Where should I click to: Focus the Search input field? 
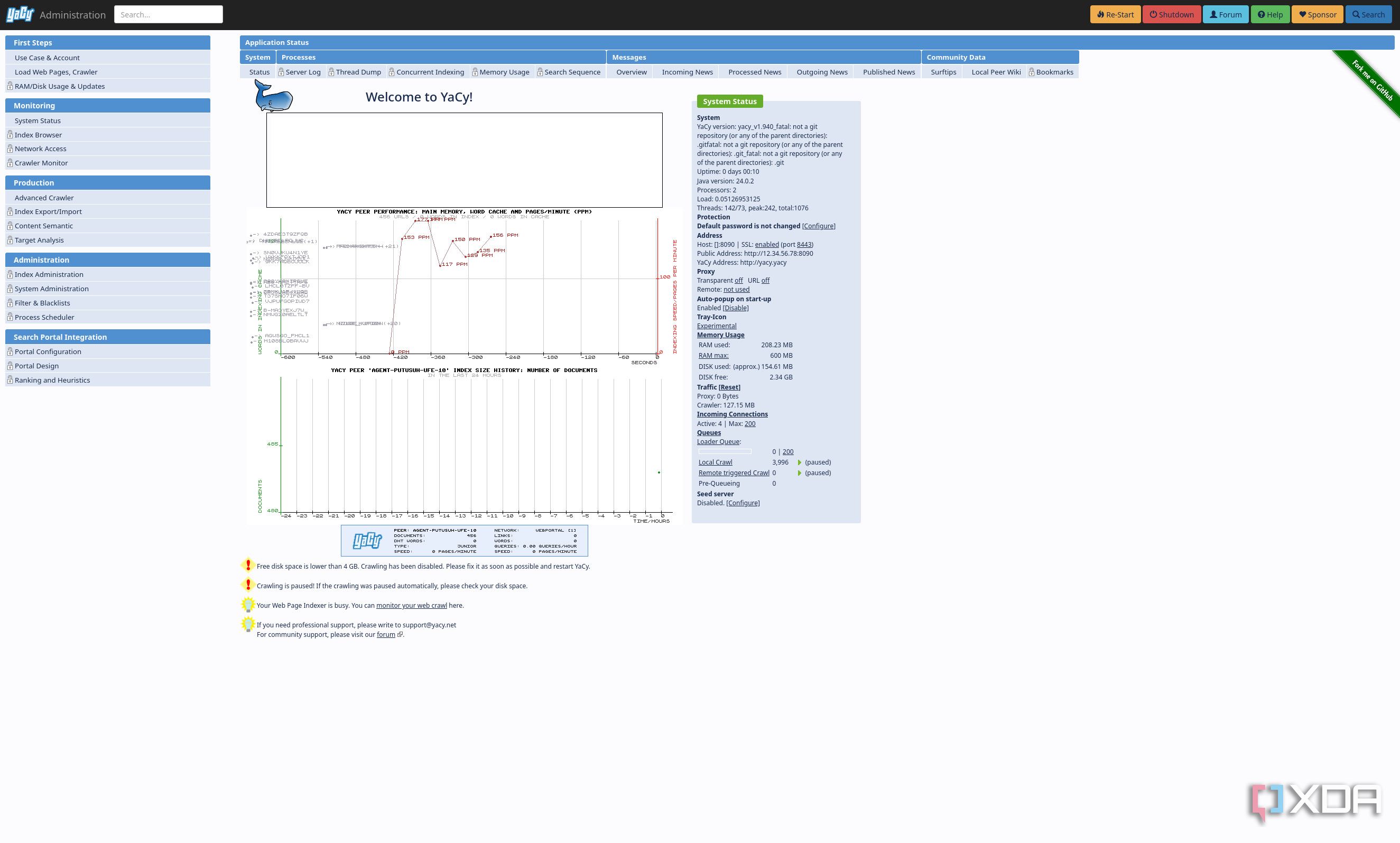[168, 15]
